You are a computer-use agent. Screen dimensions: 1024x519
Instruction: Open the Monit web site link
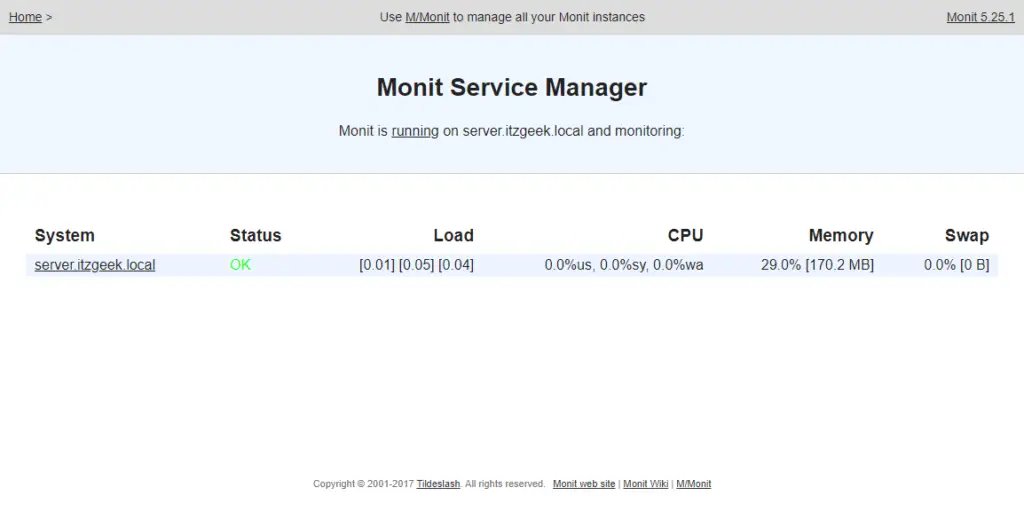[x=584, y=484]
